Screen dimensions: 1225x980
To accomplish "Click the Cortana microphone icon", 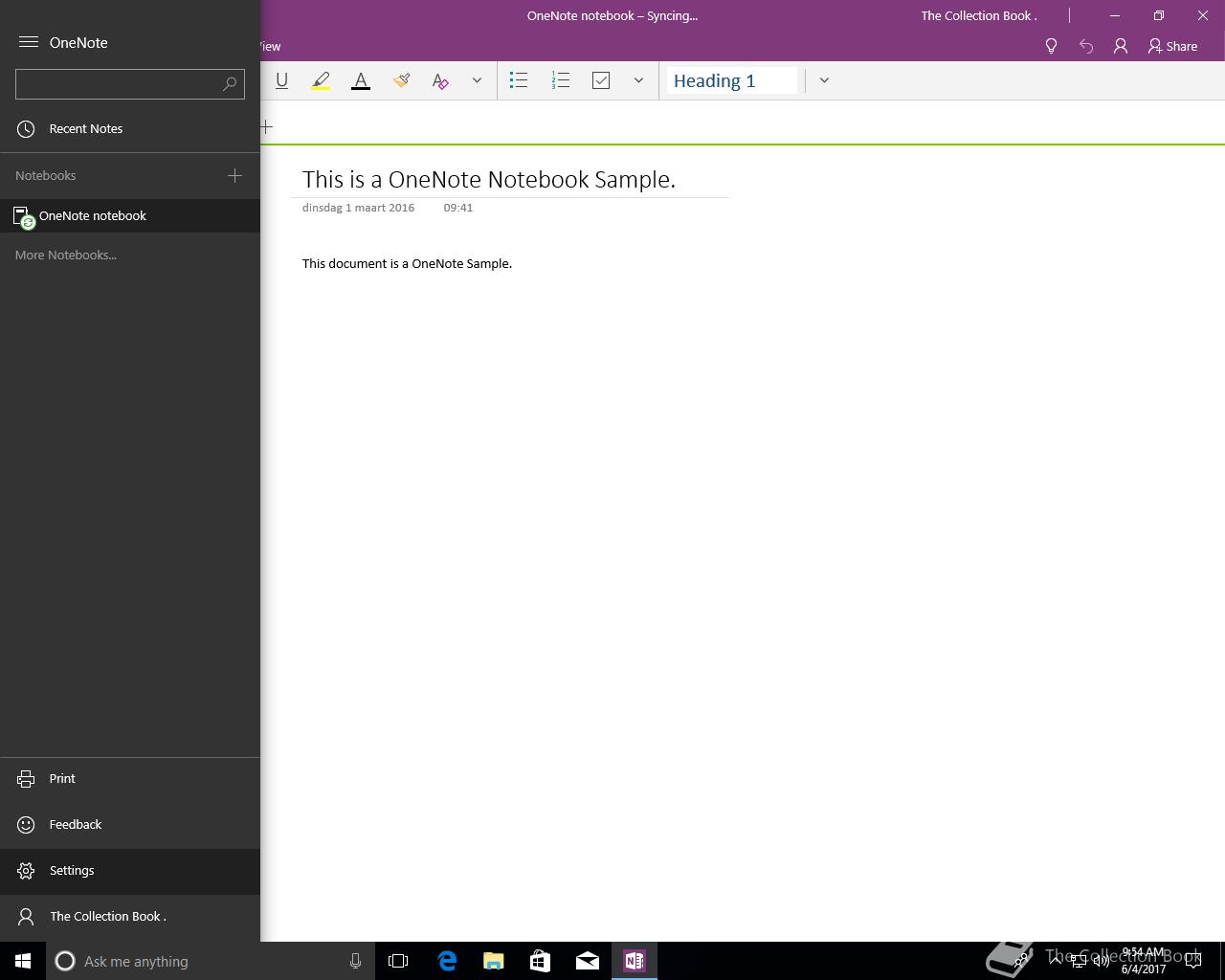I will click(355, 961).
